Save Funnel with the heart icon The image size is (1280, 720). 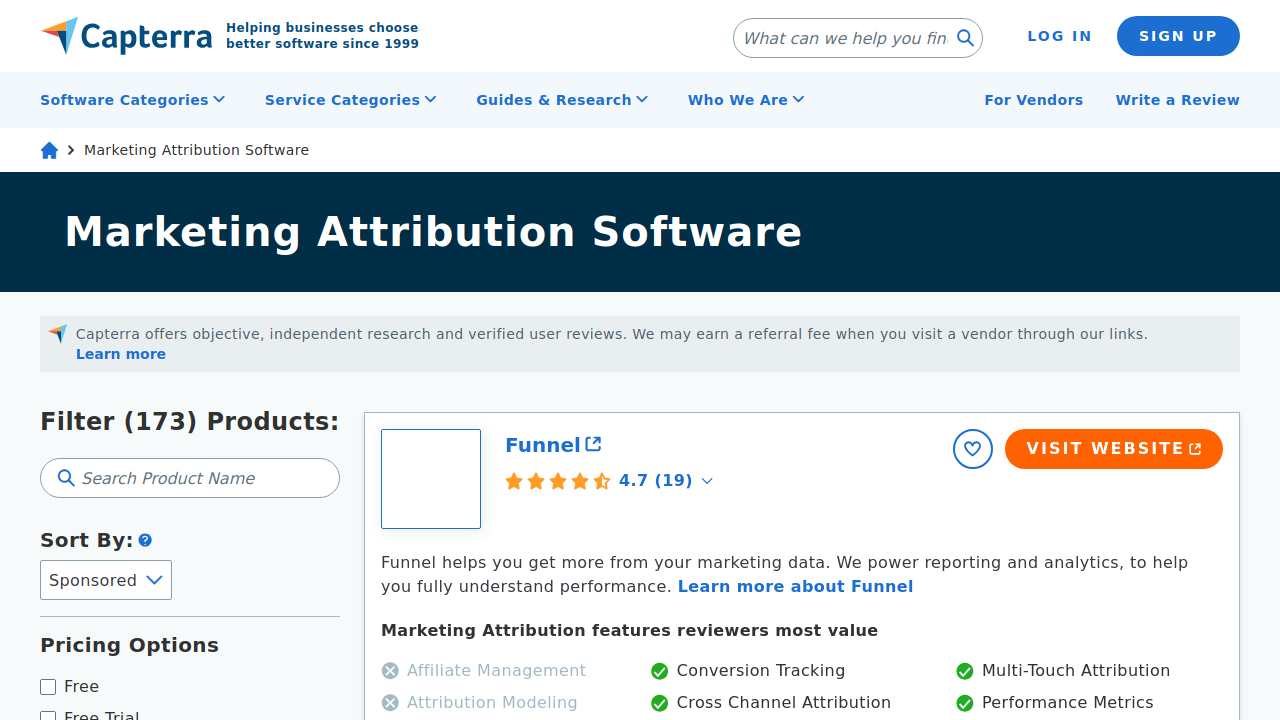coord(973,449)
